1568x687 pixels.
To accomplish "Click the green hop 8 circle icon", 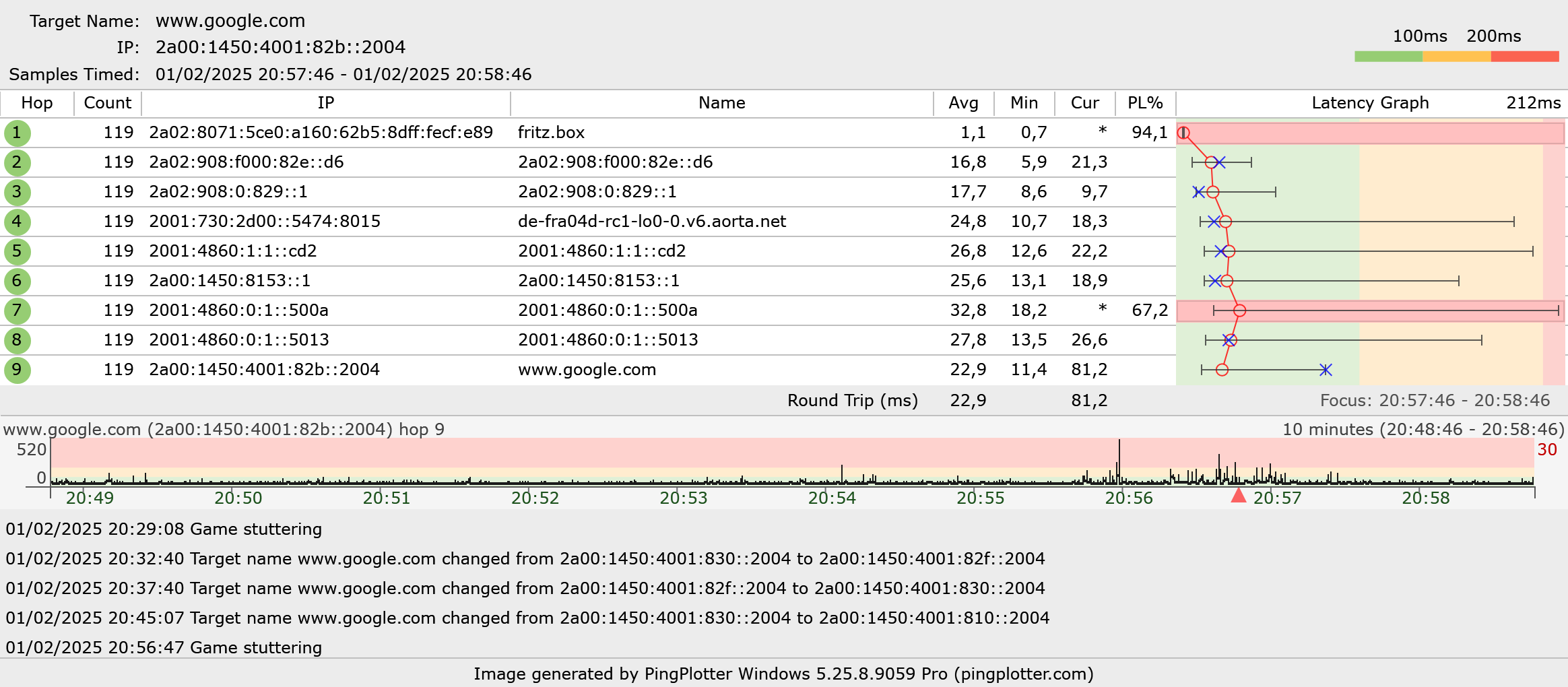I will [x=17, y=340].
